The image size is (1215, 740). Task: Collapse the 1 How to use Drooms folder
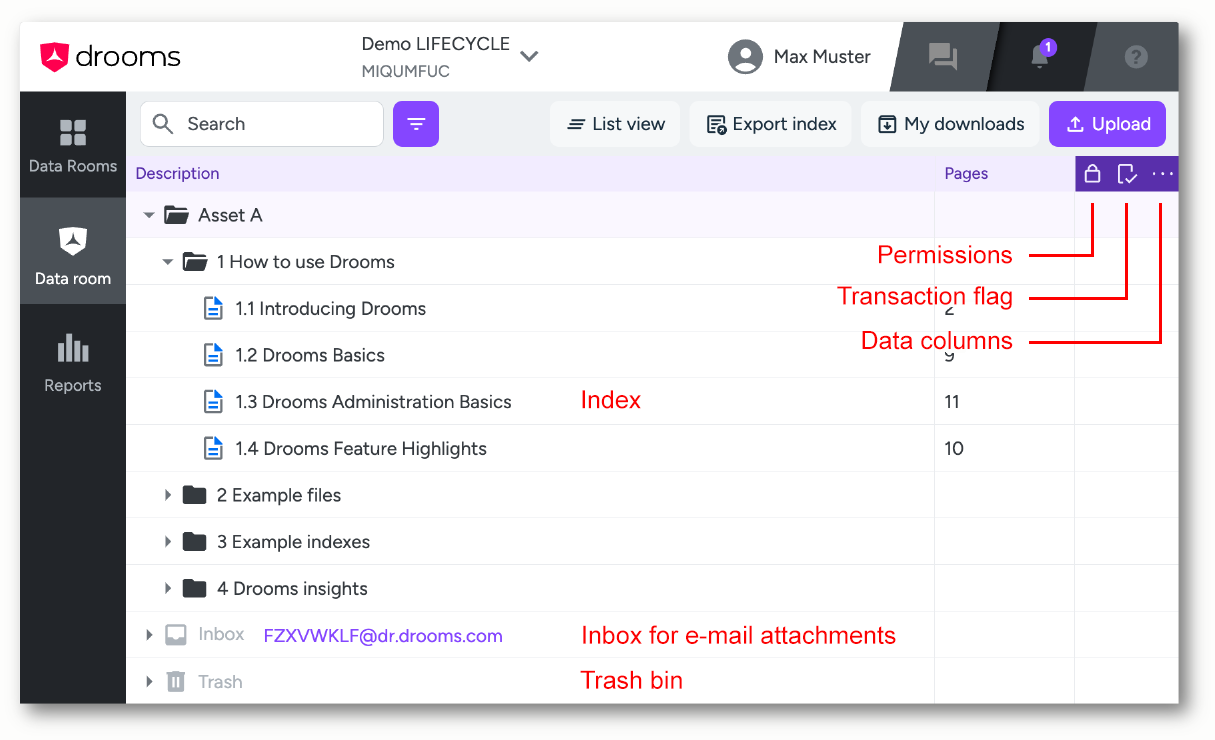168,262
